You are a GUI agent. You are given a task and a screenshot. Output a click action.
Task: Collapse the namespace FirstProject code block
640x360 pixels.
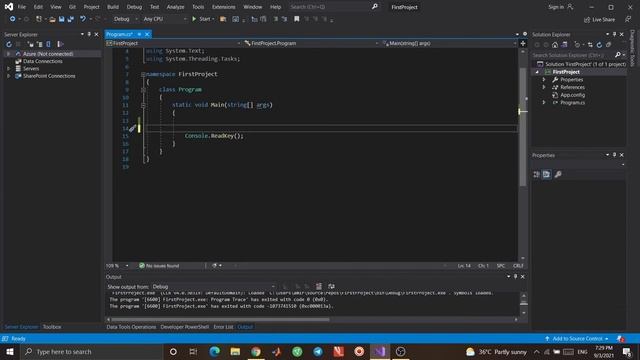tap(143, 74)
